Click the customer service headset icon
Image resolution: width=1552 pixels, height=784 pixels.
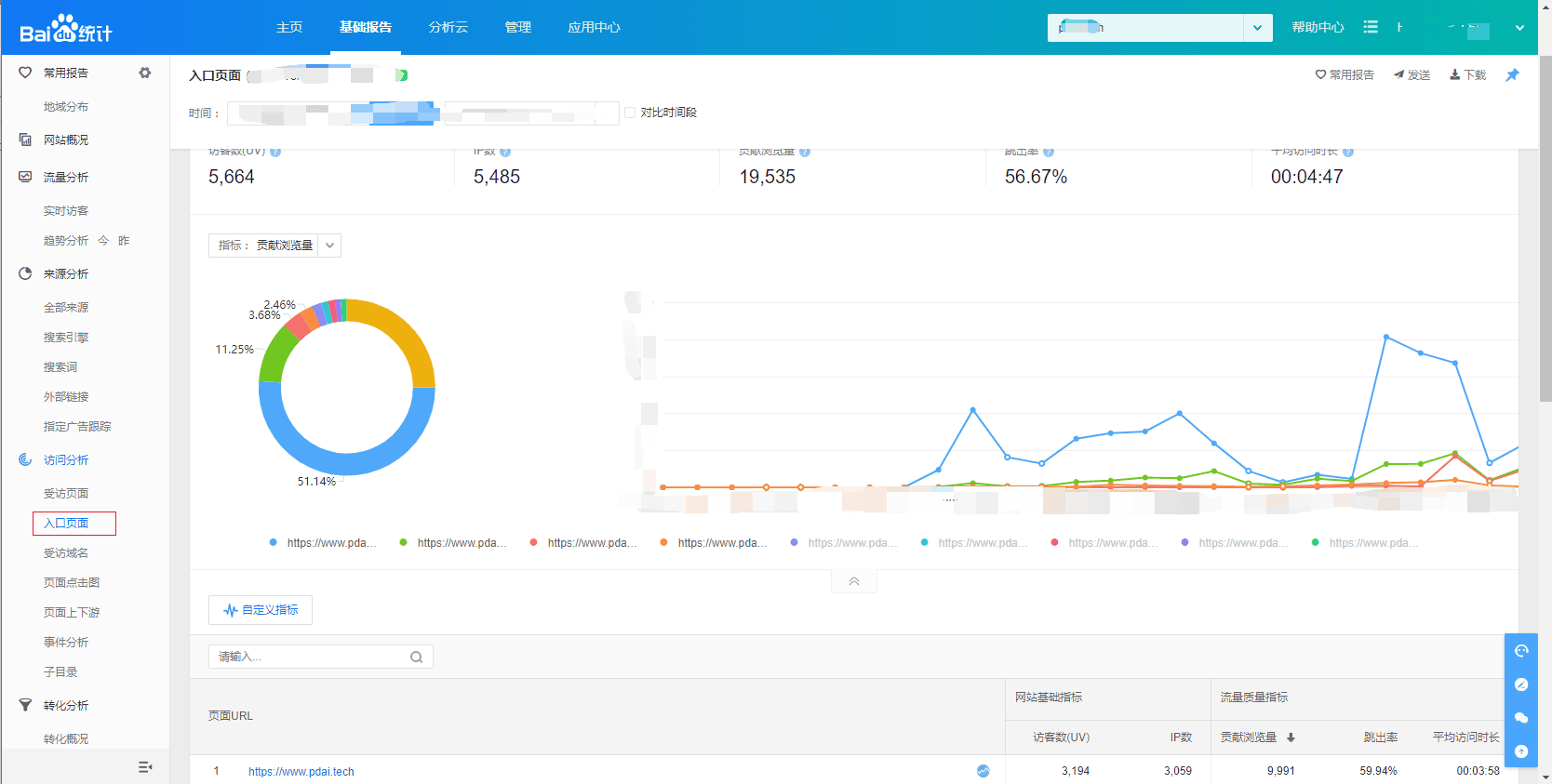pos(1521,651)
